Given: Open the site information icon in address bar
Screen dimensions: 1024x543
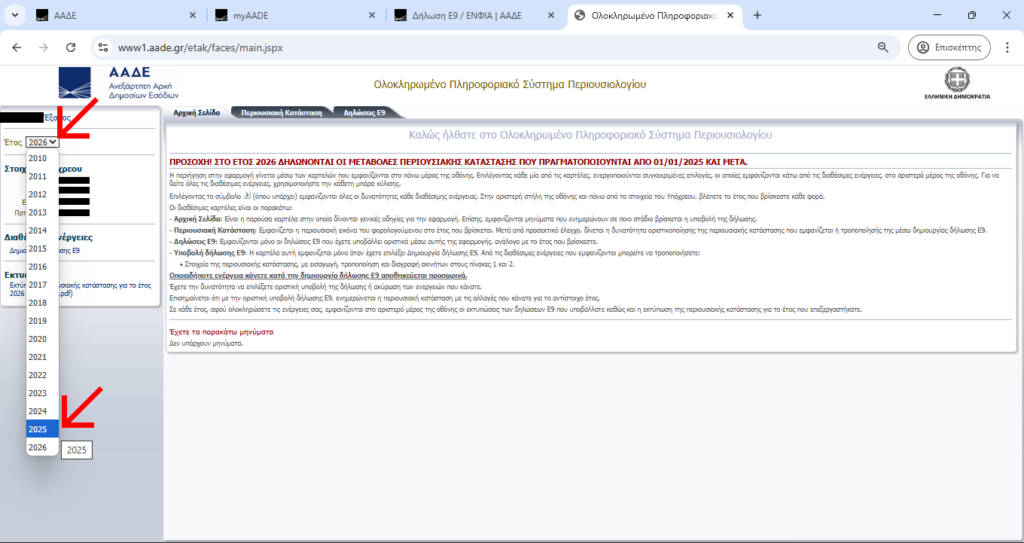Looking at the screenshot, I should point(101,47).
